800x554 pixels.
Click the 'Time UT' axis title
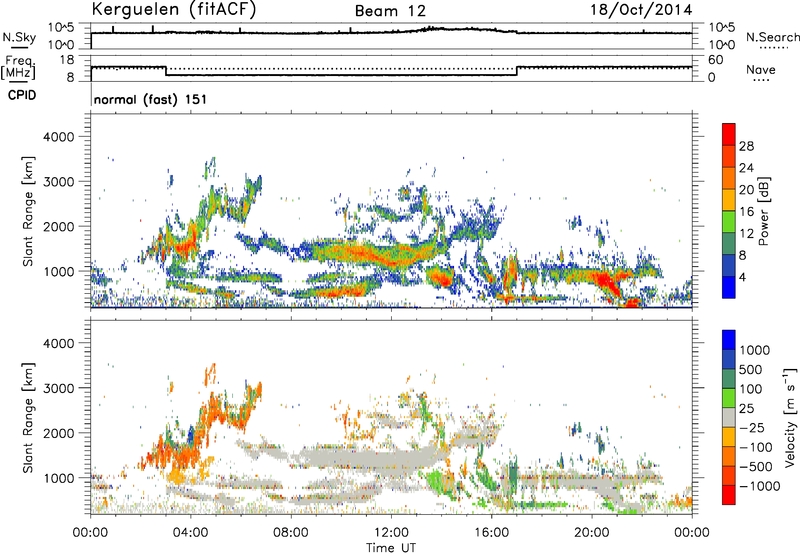tap(391, 548)
